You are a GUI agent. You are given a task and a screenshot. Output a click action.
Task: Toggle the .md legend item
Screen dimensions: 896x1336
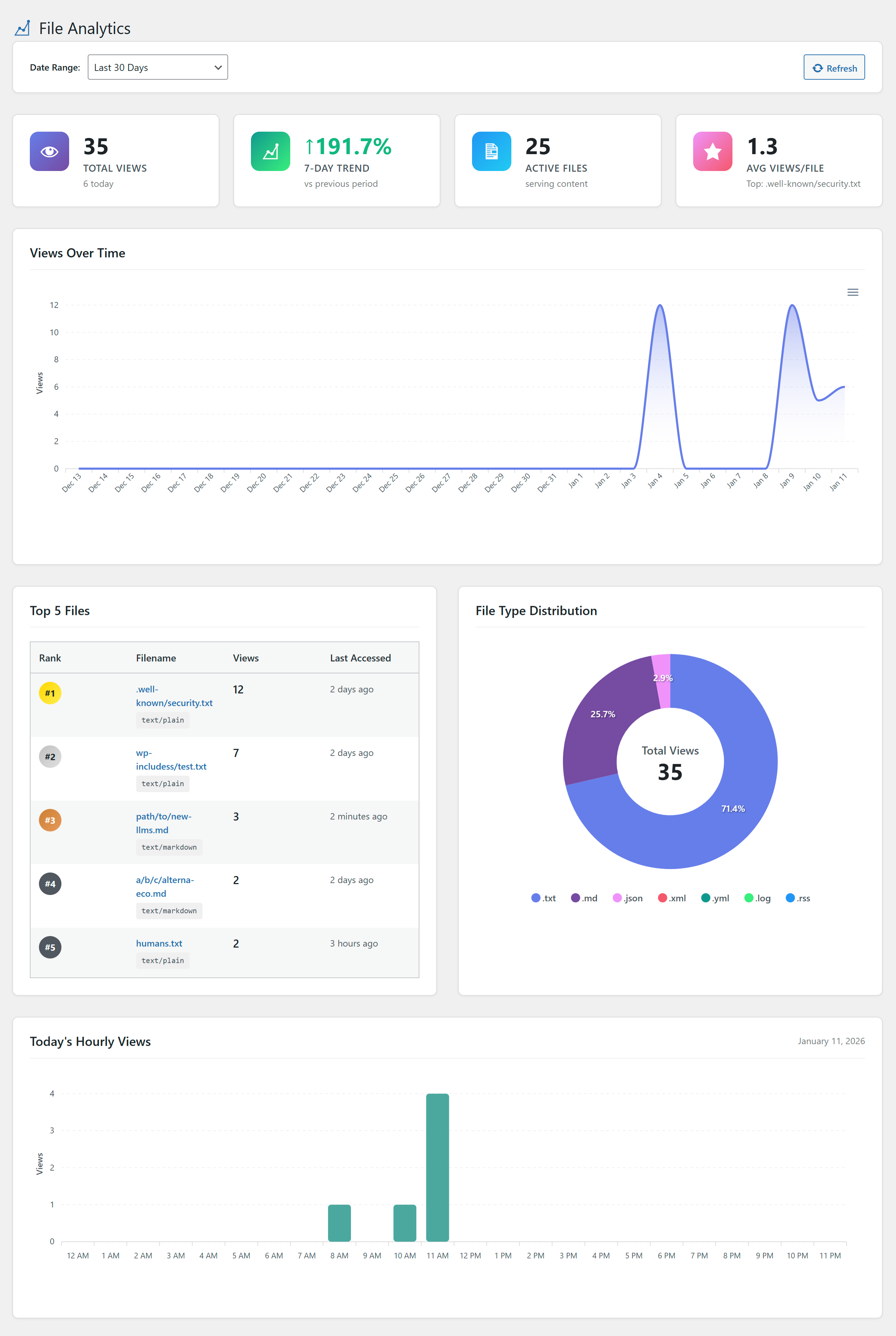[x=584, y=898]
